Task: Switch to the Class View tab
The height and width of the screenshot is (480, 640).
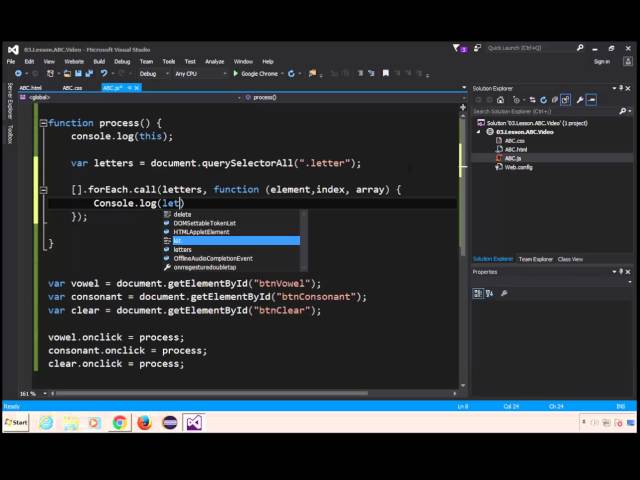Action: [x=570, y=259]
